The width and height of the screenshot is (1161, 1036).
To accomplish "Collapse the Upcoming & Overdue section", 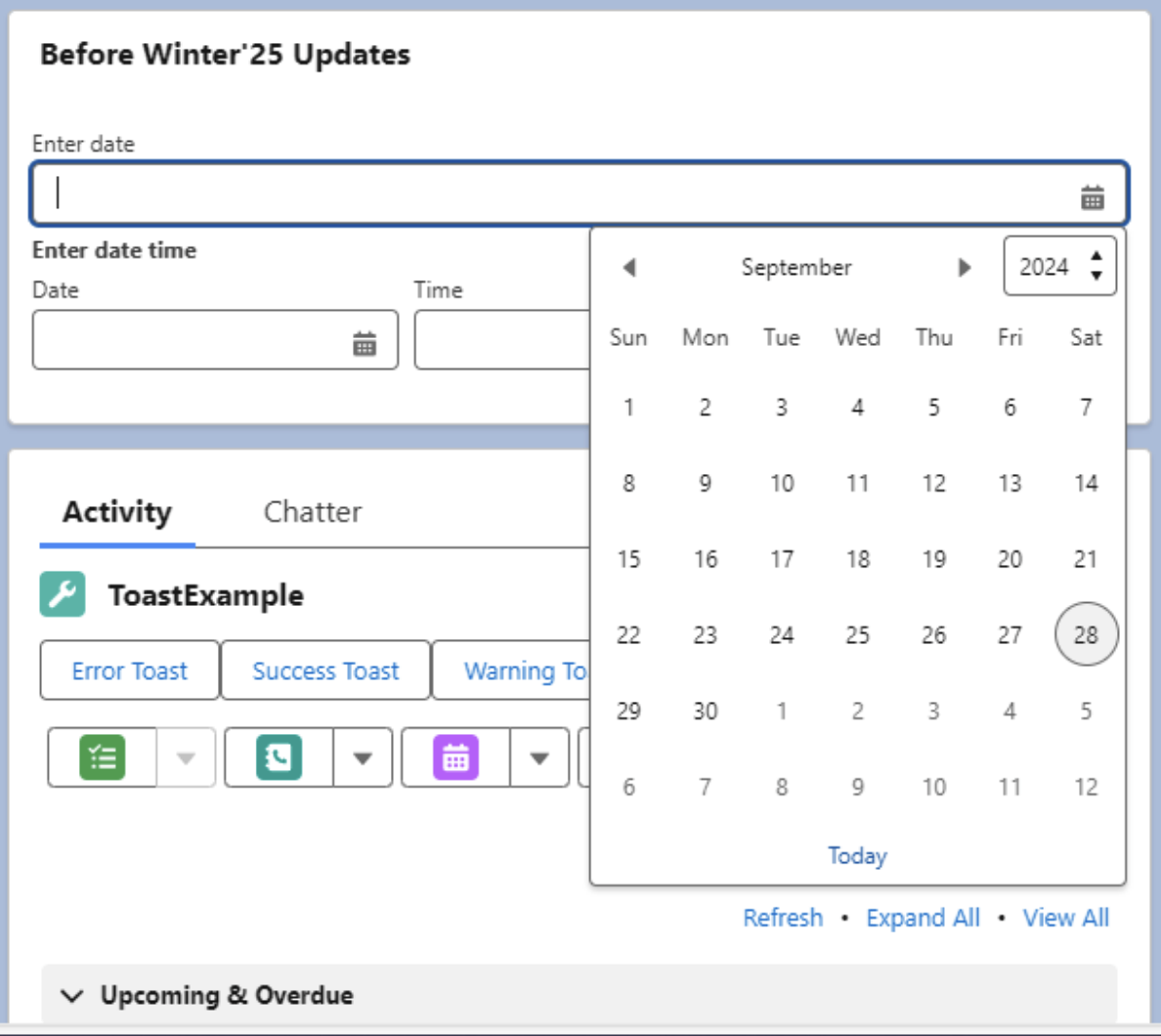I will click(71, 995).
